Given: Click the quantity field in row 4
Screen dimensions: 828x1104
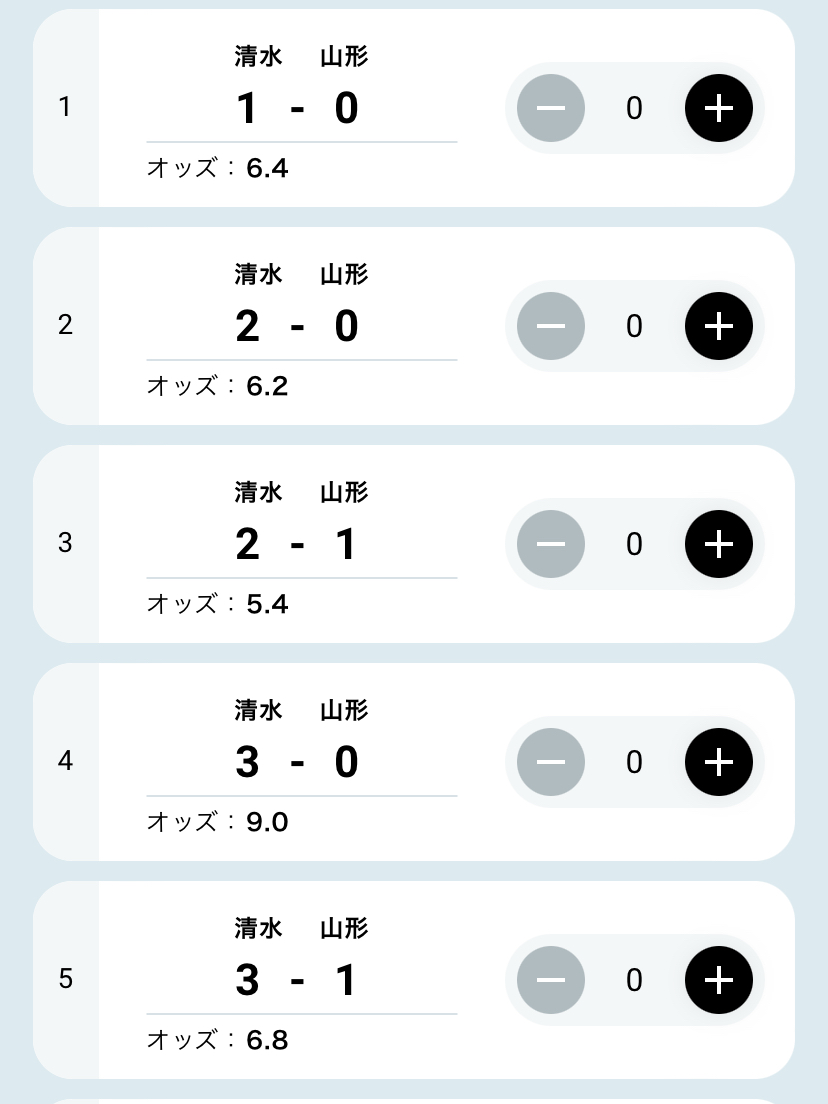Looking at the screenshot, I should tap(634, 762).
